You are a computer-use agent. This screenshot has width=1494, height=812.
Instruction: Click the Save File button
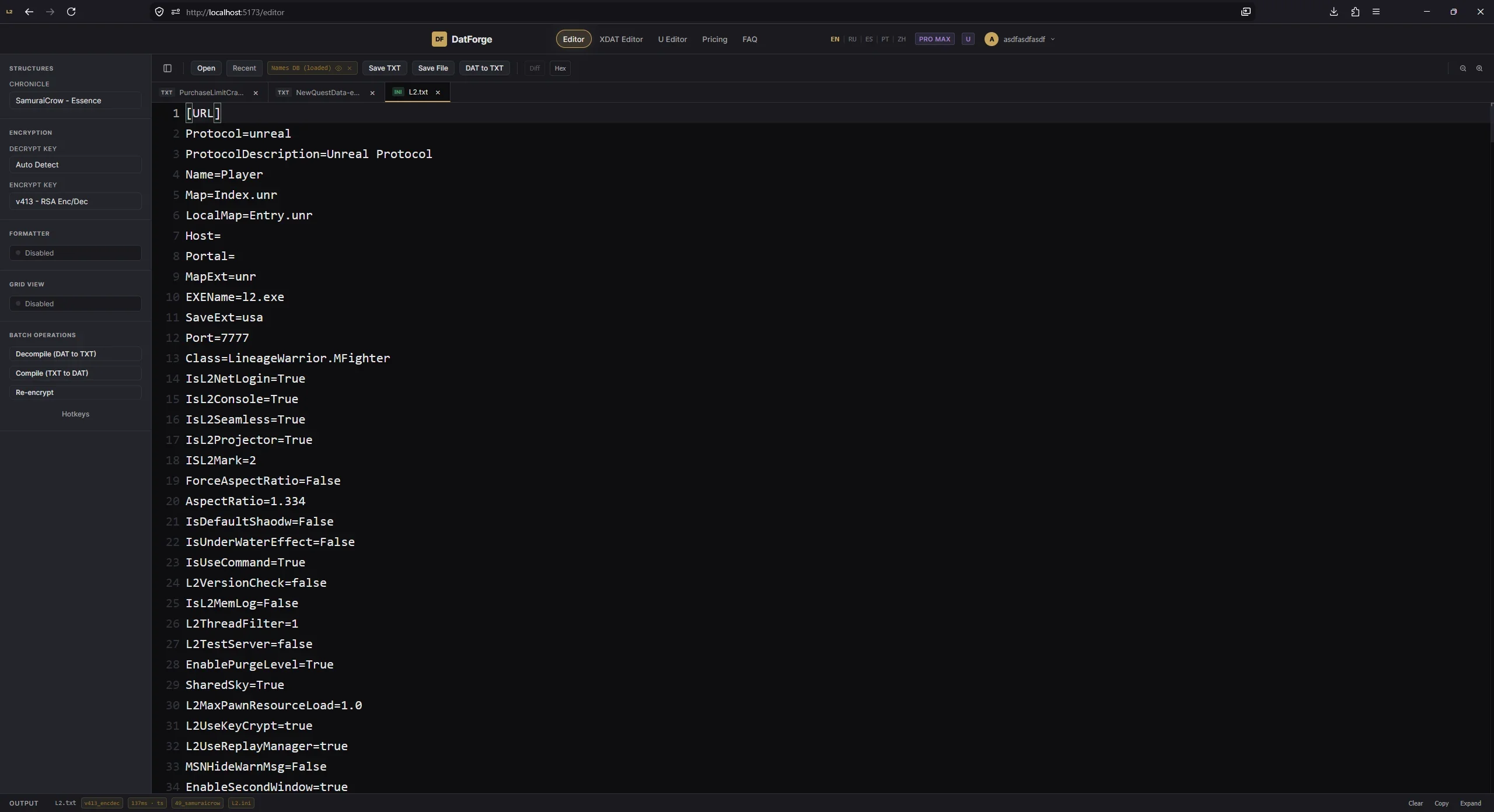click(433, 68)
